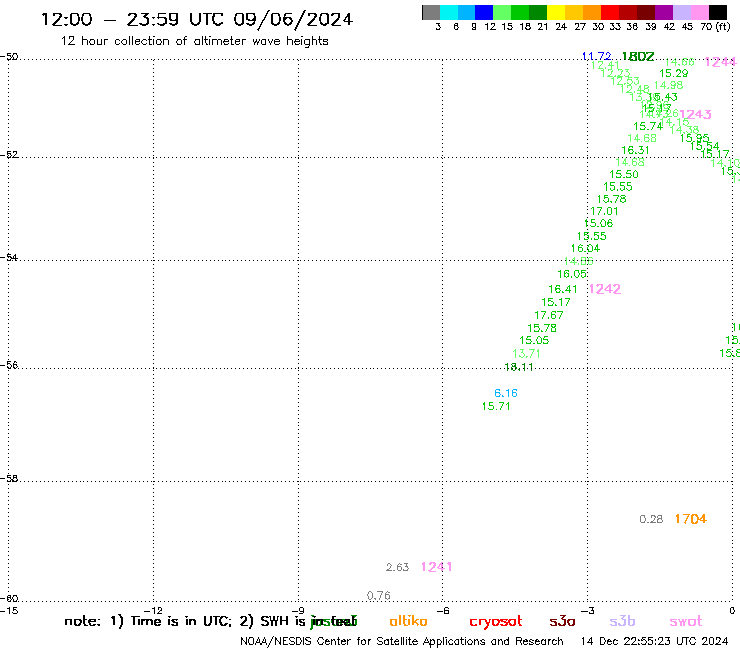Click the gray value '2.63'
The height and width of the screenshot is (650, 740).
(397, 567)
